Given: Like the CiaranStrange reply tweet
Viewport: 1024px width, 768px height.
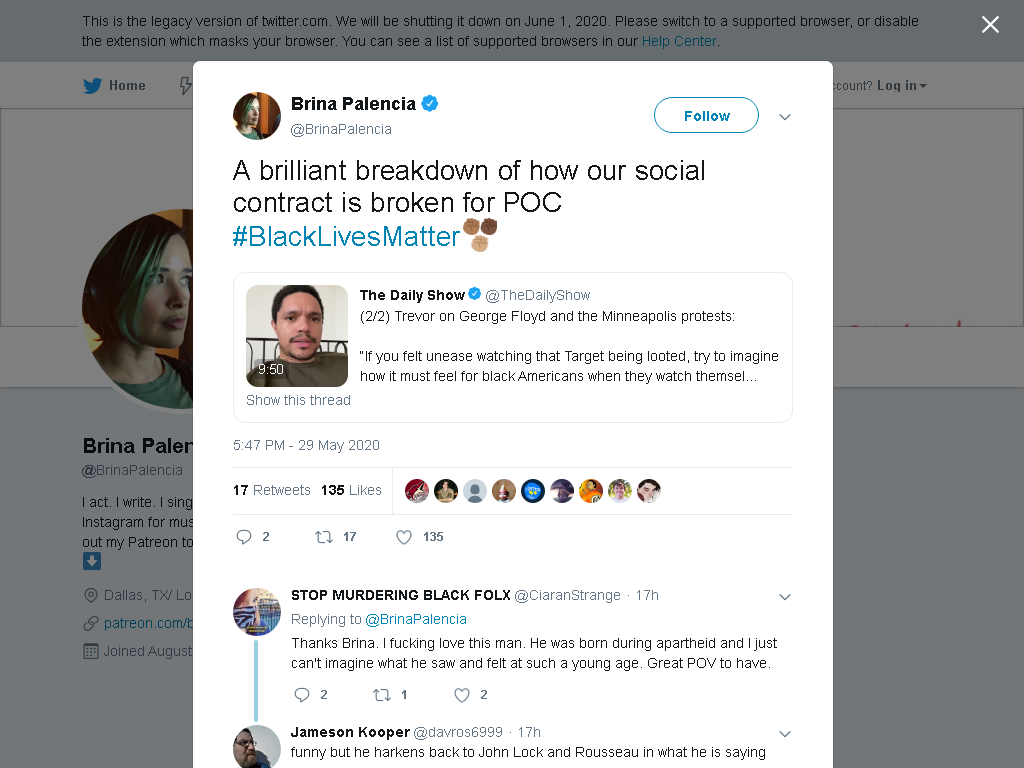Looking at the screenshot, I should (x=462, y=695).
